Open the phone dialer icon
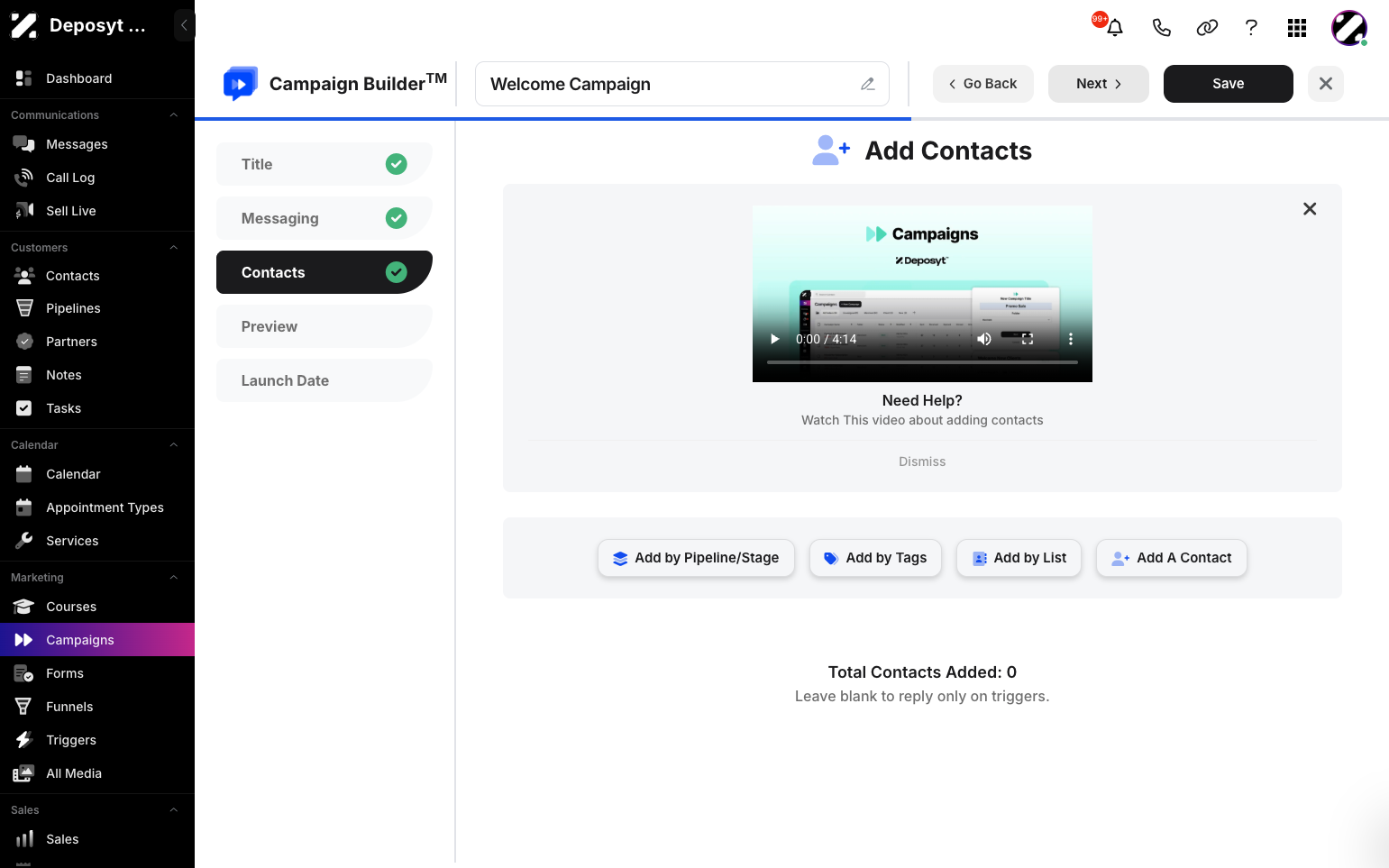The height and width of the screenshot is (868, 1389). point(1161,28)
